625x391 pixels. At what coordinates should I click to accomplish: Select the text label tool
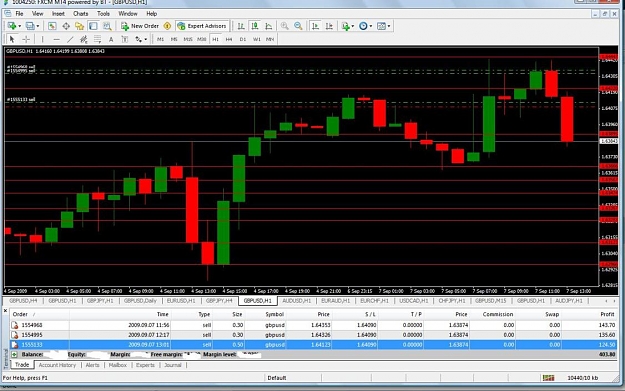pos(125,39)
